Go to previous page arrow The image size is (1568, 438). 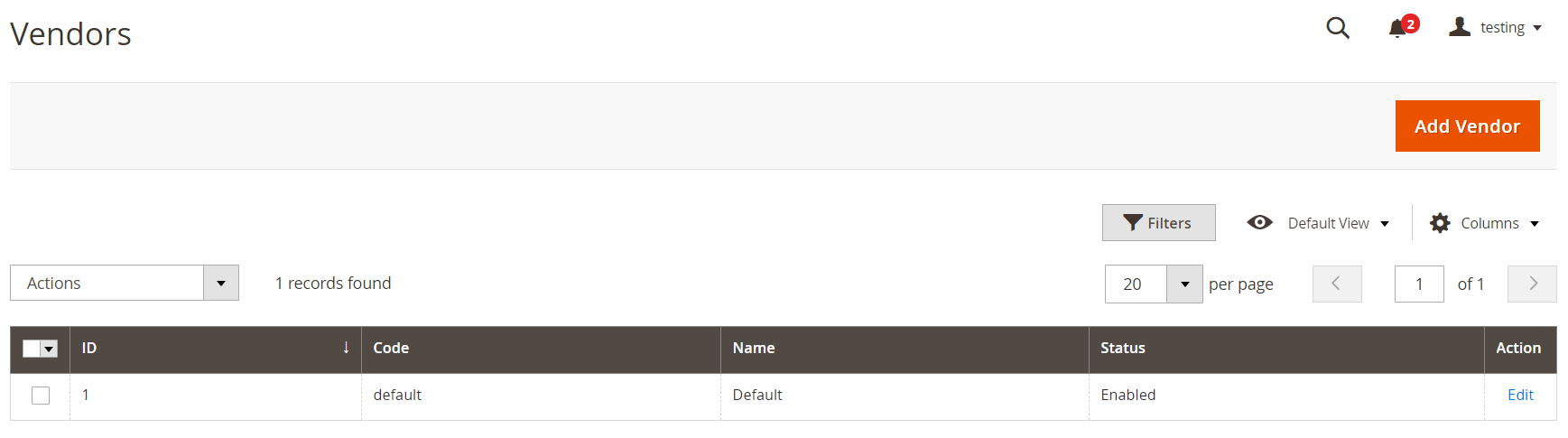[1336, 284]
